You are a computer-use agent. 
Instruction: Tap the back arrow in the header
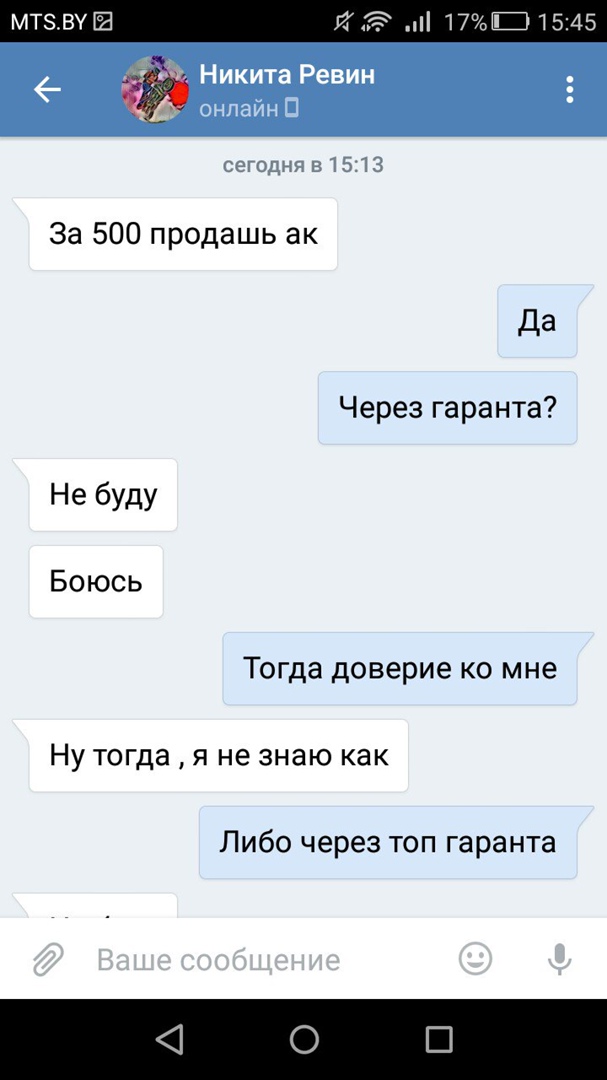(48, 90)
